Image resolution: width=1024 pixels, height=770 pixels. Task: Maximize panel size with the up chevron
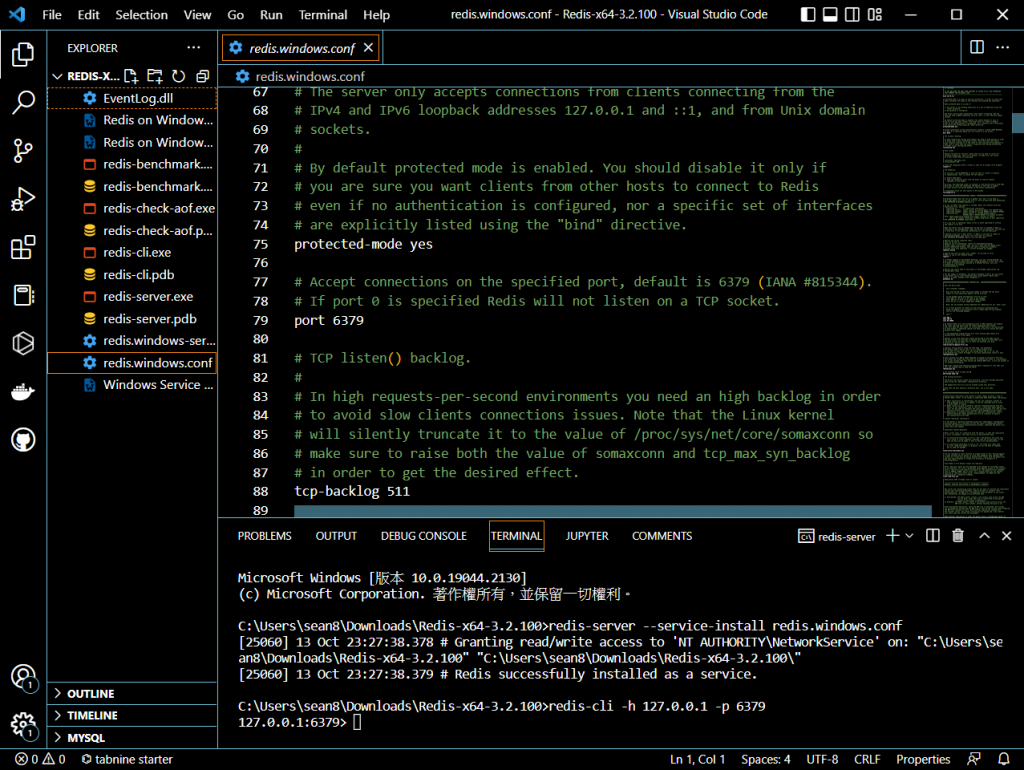[984, 536]
